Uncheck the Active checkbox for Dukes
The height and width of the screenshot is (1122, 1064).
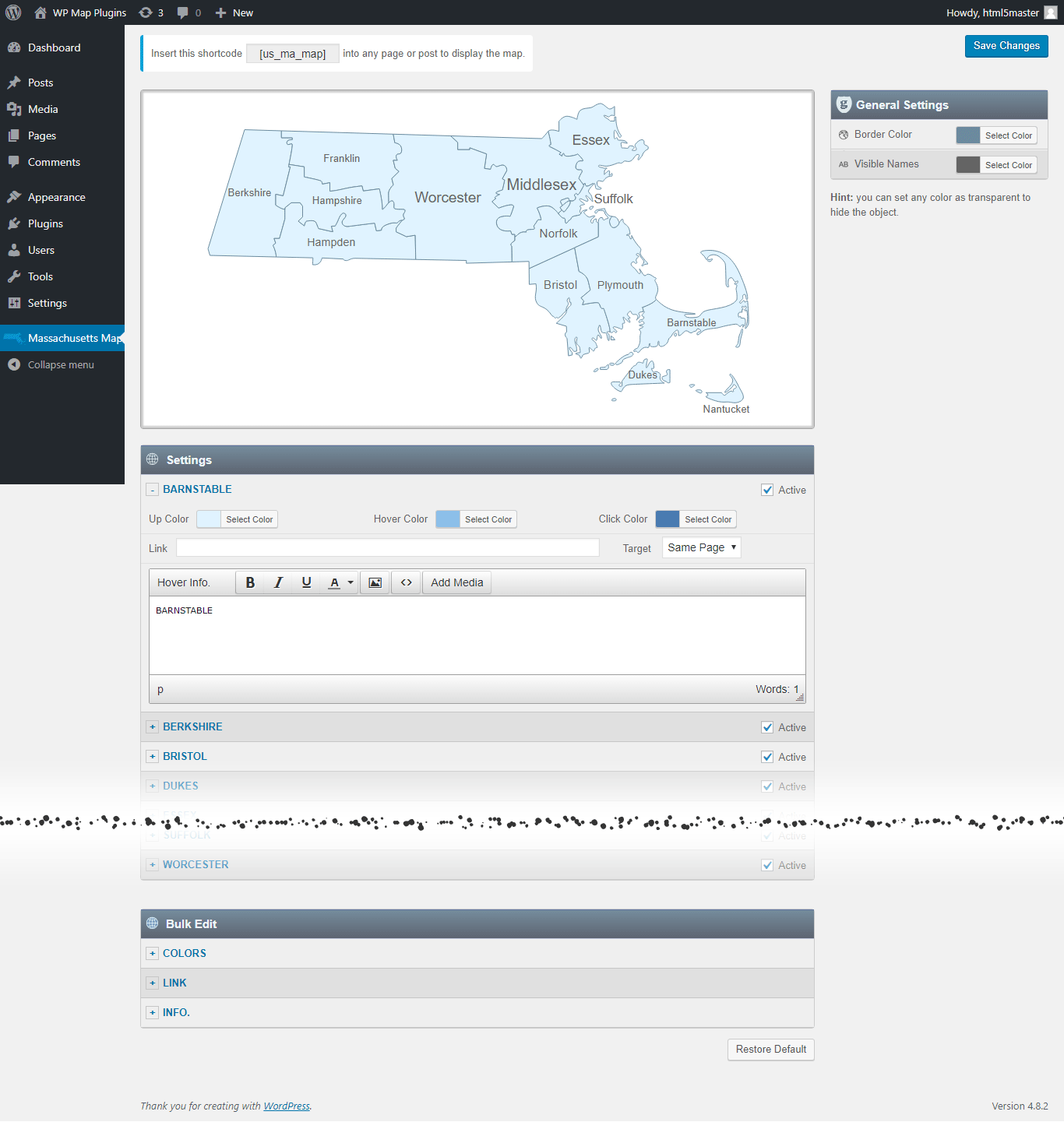coord(767,786)
